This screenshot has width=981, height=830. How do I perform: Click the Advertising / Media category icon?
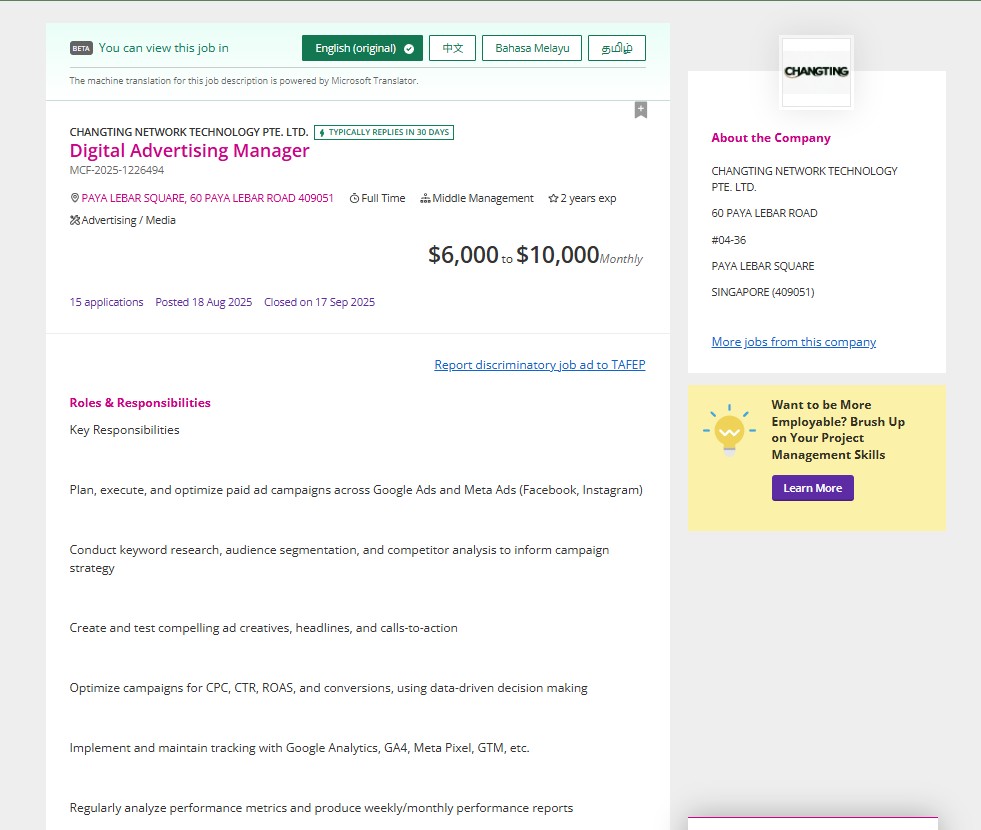pos(75,221)
